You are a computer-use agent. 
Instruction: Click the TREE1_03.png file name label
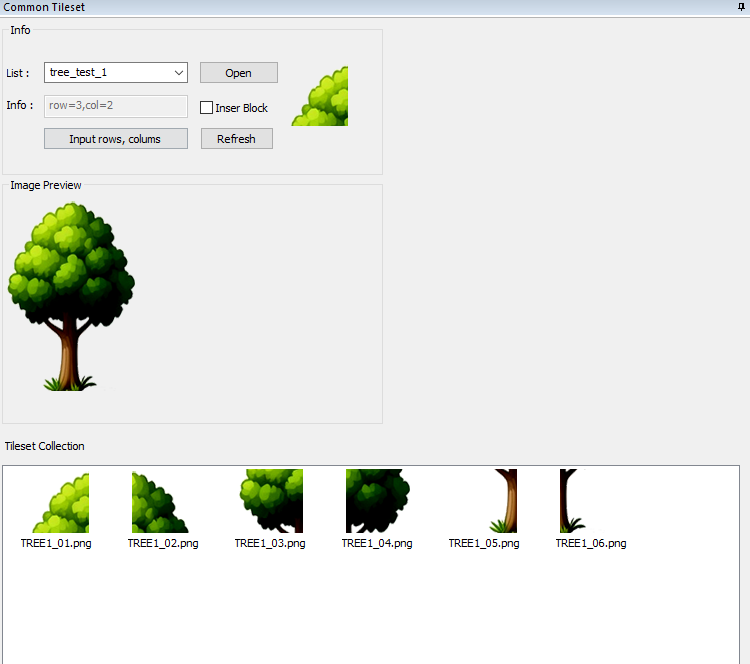(270, 544)
